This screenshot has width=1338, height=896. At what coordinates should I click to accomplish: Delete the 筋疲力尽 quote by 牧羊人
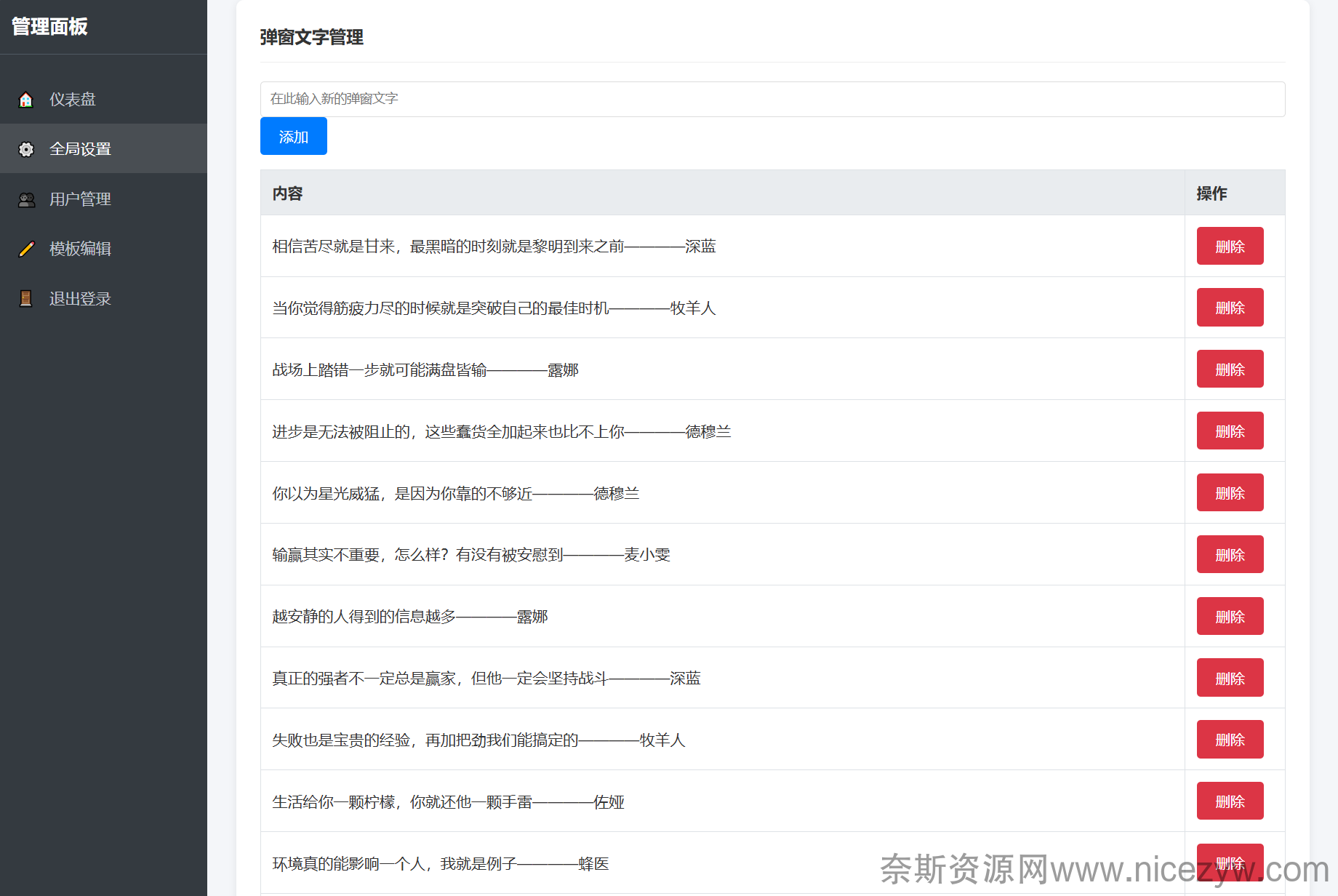[1230, 308]
